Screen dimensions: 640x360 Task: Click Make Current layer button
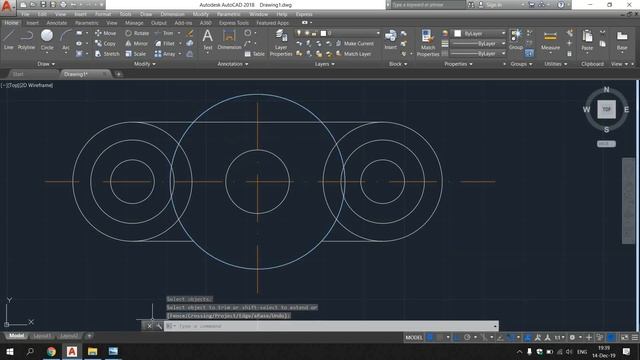coord(355,43)
